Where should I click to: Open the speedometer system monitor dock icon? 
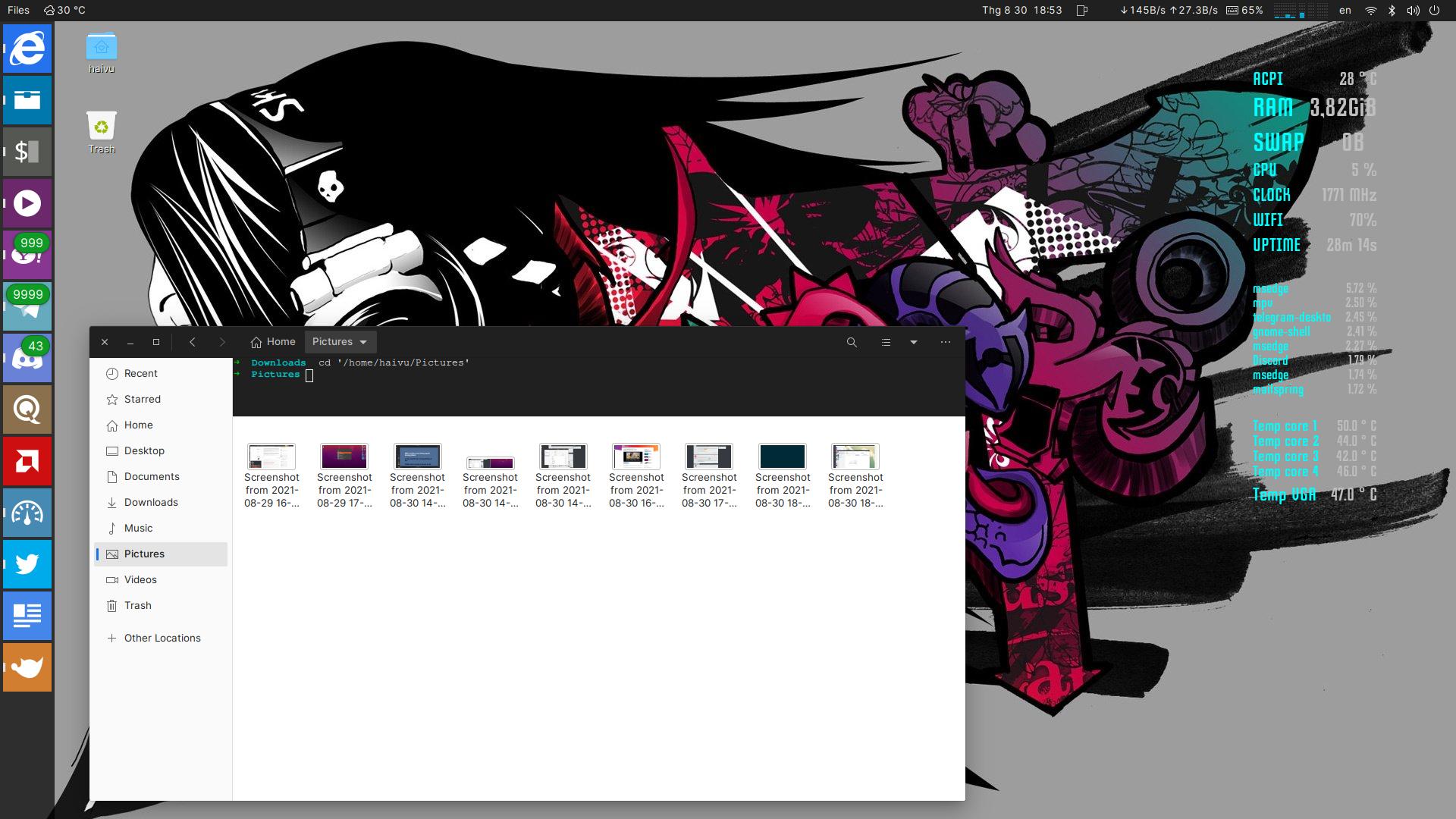[x=27, y=513]
